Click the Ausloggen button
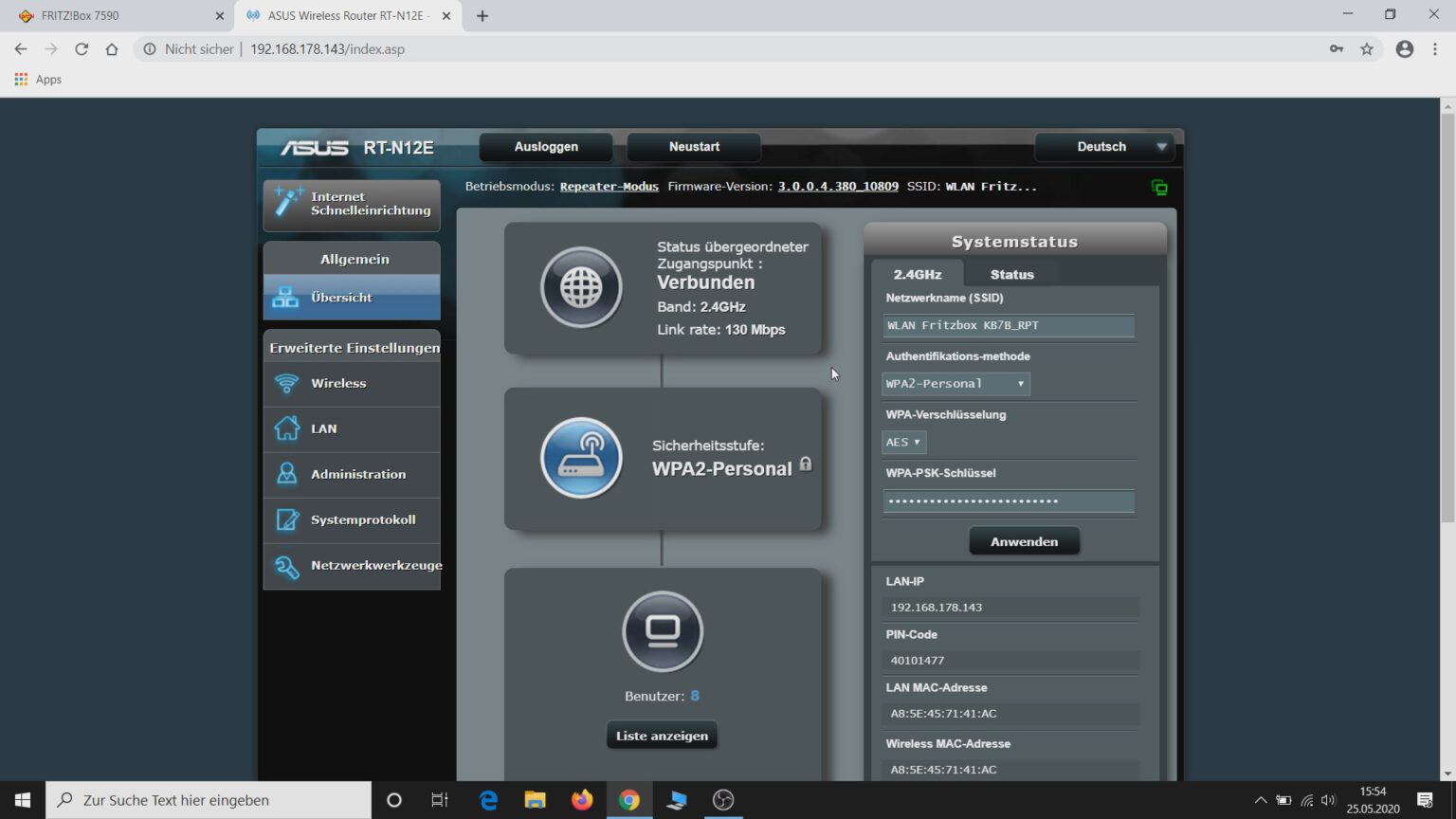The image size is (1456, 819). [x=546, y=147]
